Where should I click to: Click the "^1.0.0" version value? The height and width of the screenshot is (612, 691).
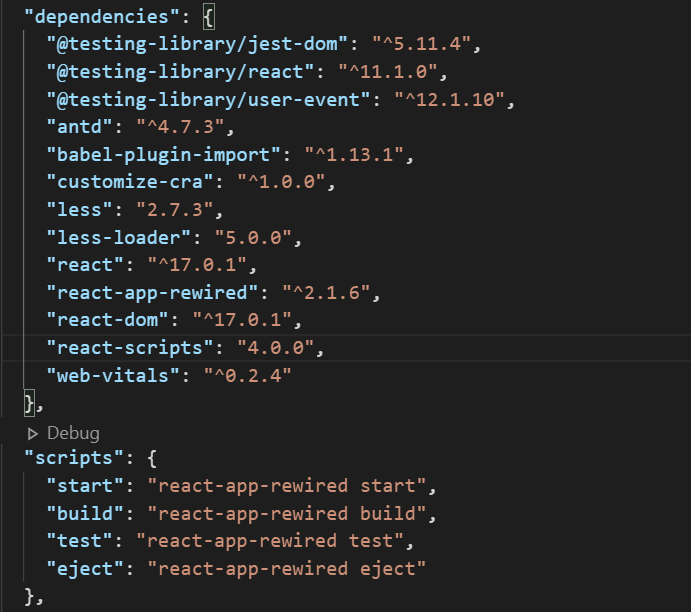[x=281, y=182]
